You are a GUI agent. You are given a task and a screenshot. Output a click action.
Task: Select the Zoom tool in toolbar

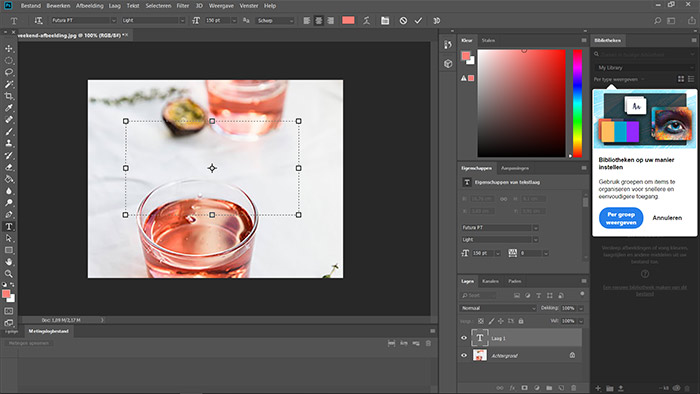point(9,274)
